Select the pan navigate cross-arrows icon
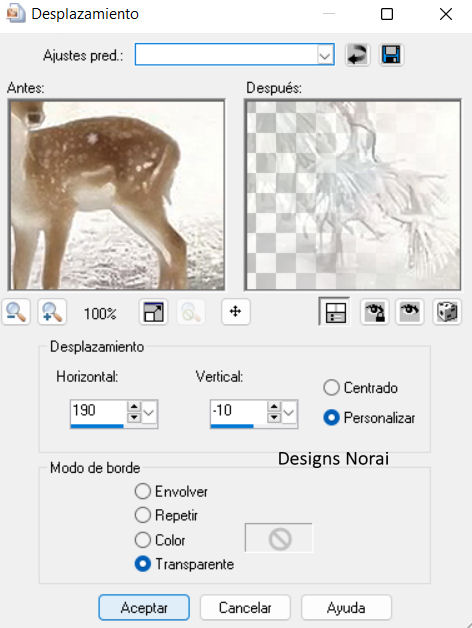Screen dimensions: 472x628 coord(236,311)
